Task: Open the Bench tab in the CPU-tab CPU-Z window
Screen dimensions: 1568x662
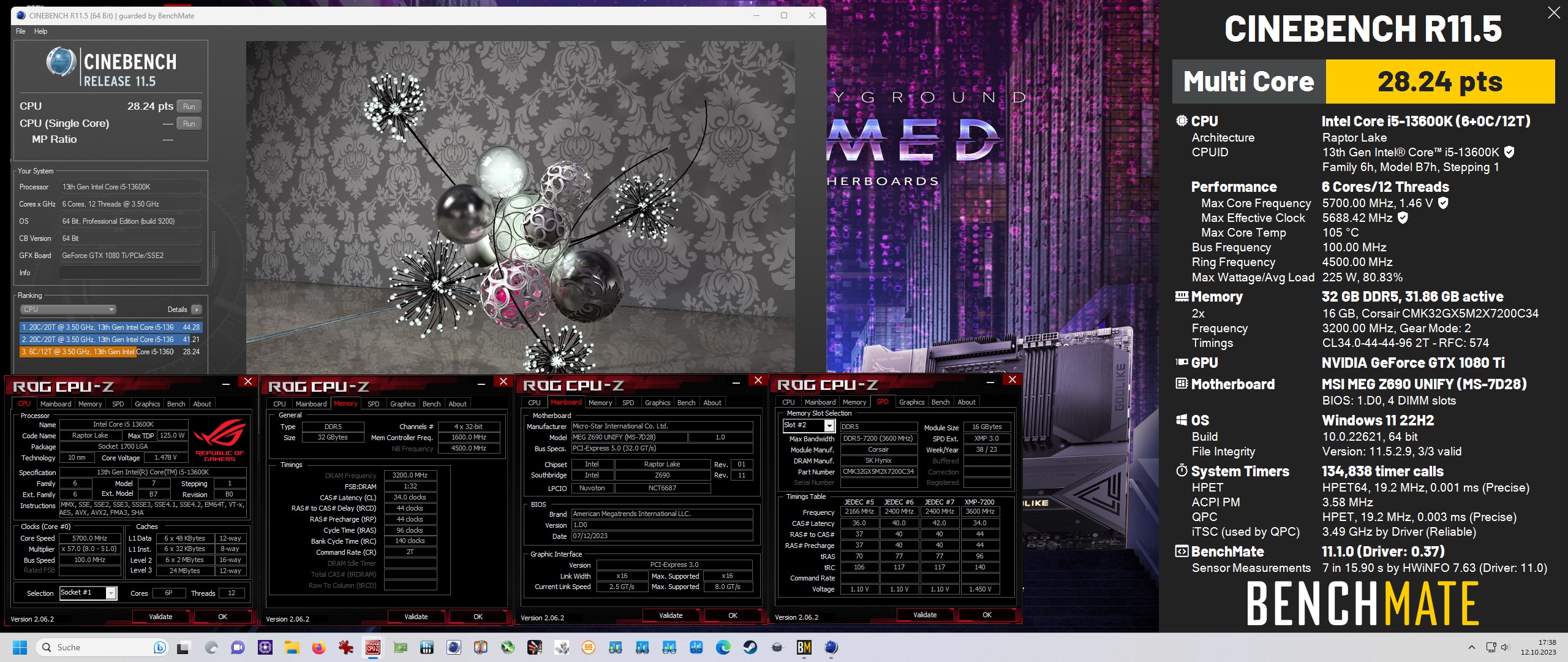Action: (x=176, y=404)
